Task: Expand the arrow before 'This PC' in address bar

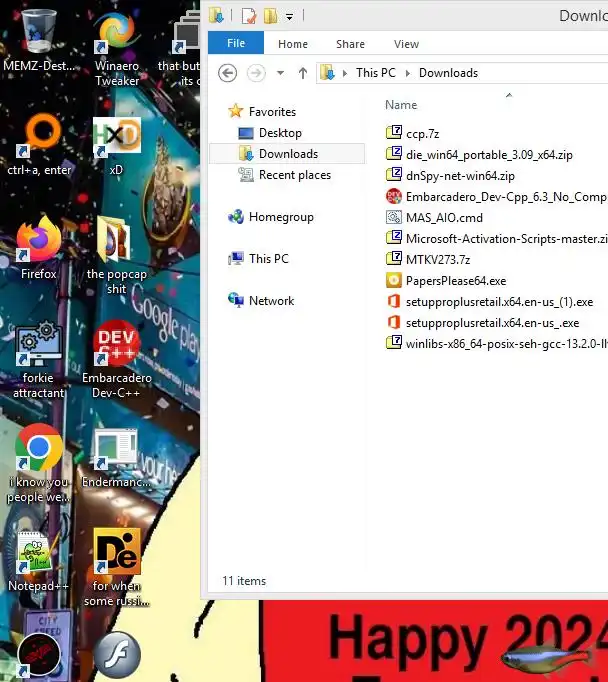Action: click(345, 73)
